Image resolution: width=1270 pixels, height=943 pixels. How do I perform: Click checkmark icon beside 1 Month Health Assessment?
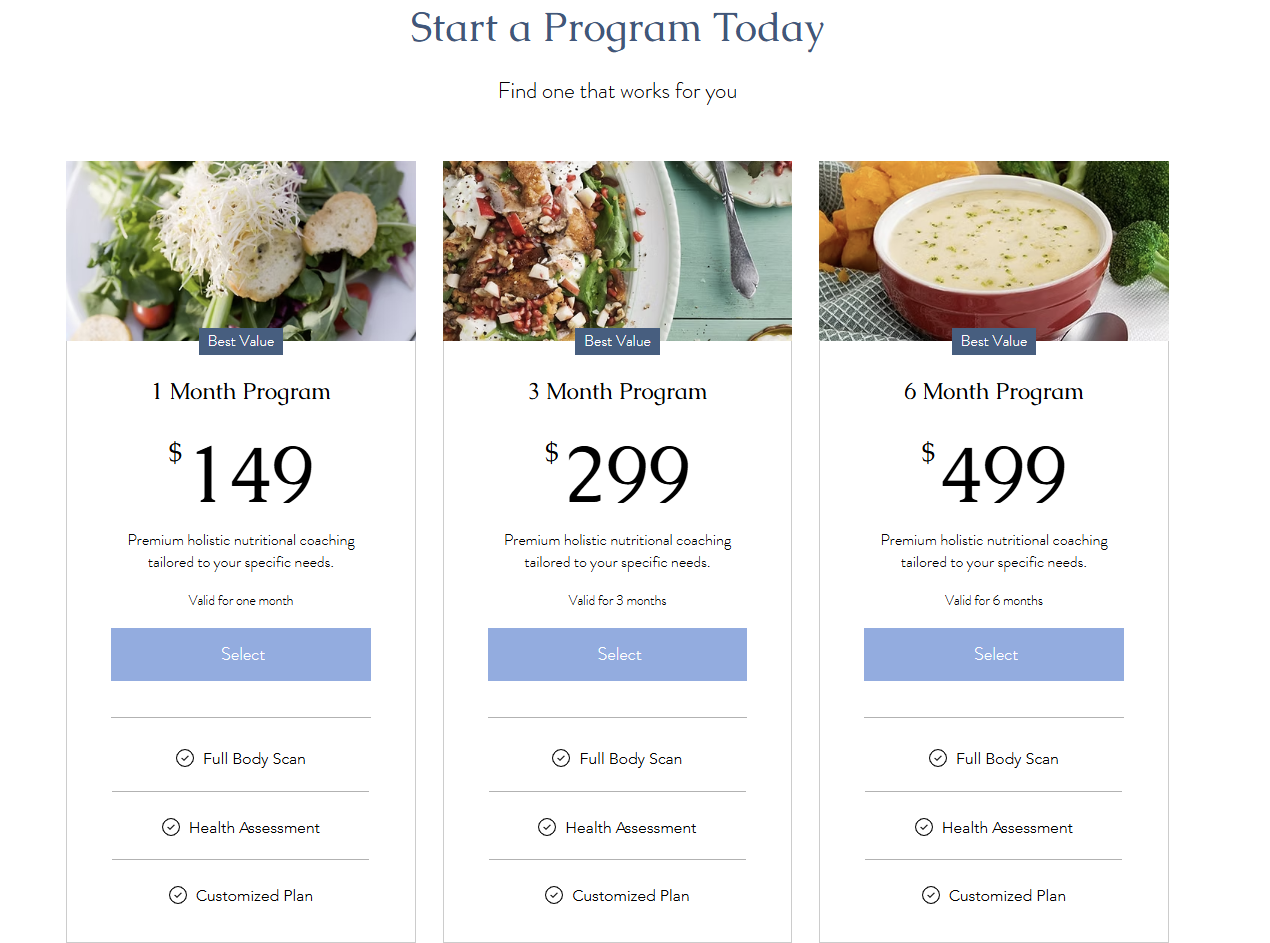pos(171,827)
